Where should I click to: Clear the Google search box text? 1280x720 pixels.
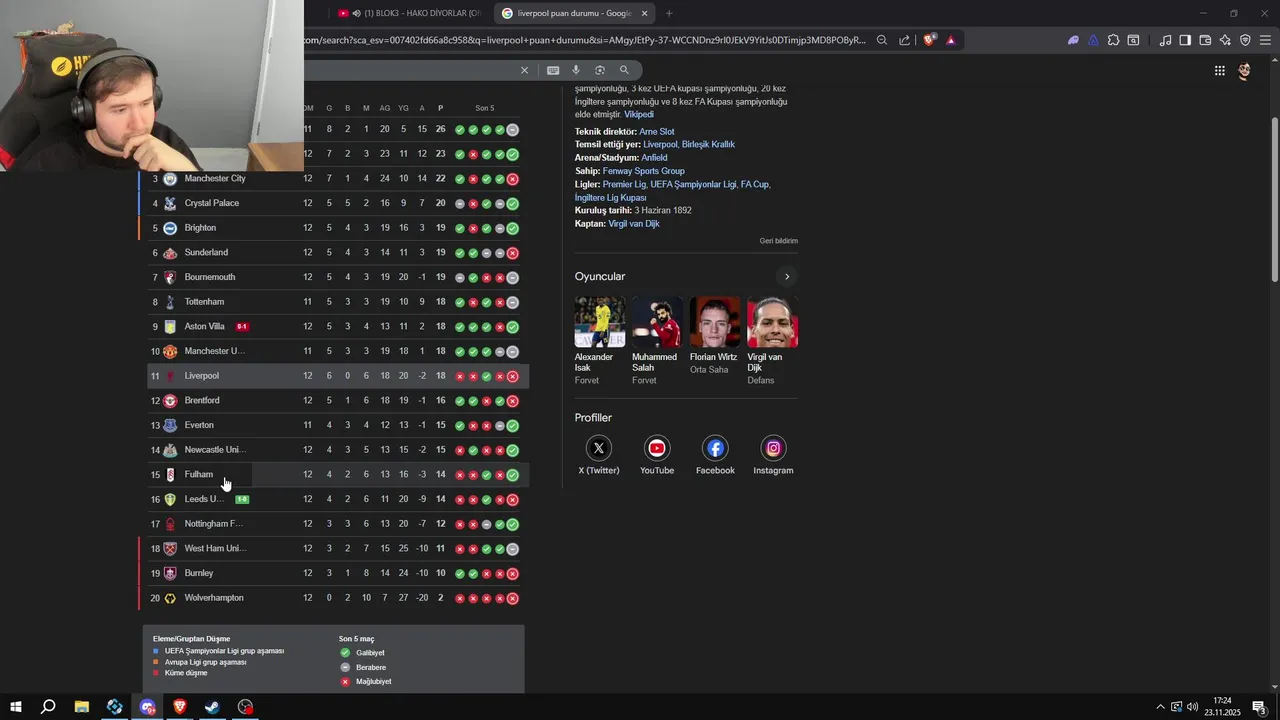524,70
